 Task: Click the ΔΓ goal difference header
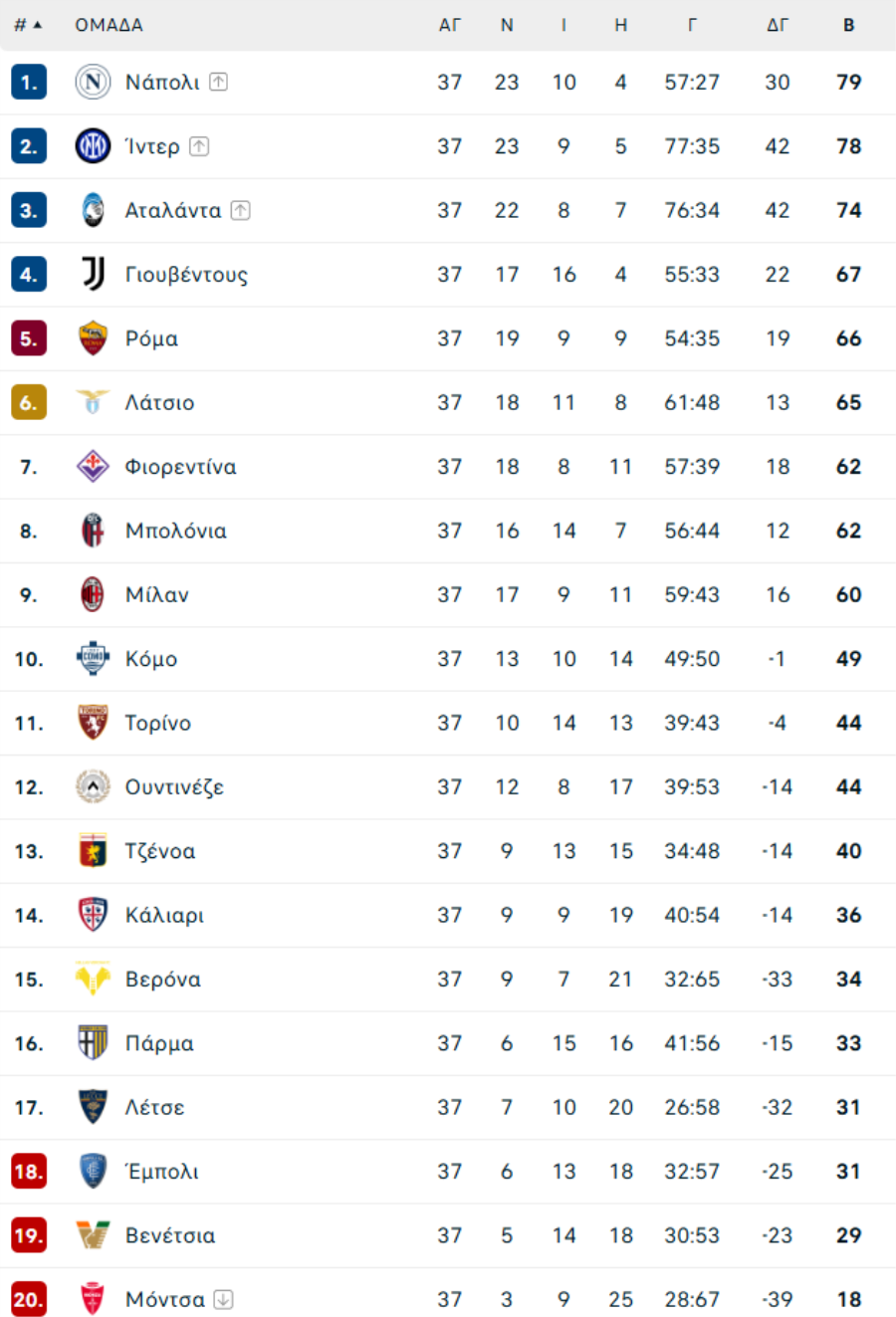coord(778,25)
